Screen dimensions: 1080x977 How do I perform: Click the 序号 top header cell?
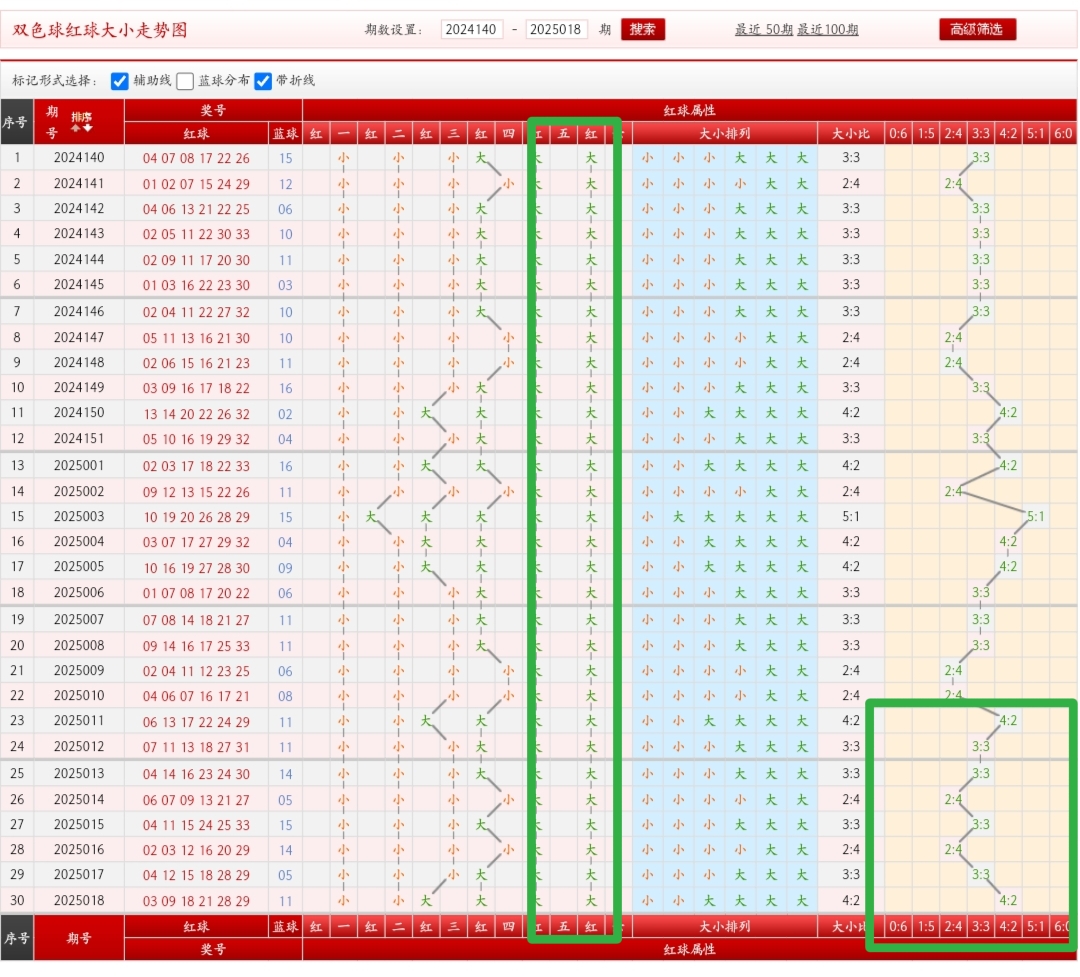click(17, 122)
